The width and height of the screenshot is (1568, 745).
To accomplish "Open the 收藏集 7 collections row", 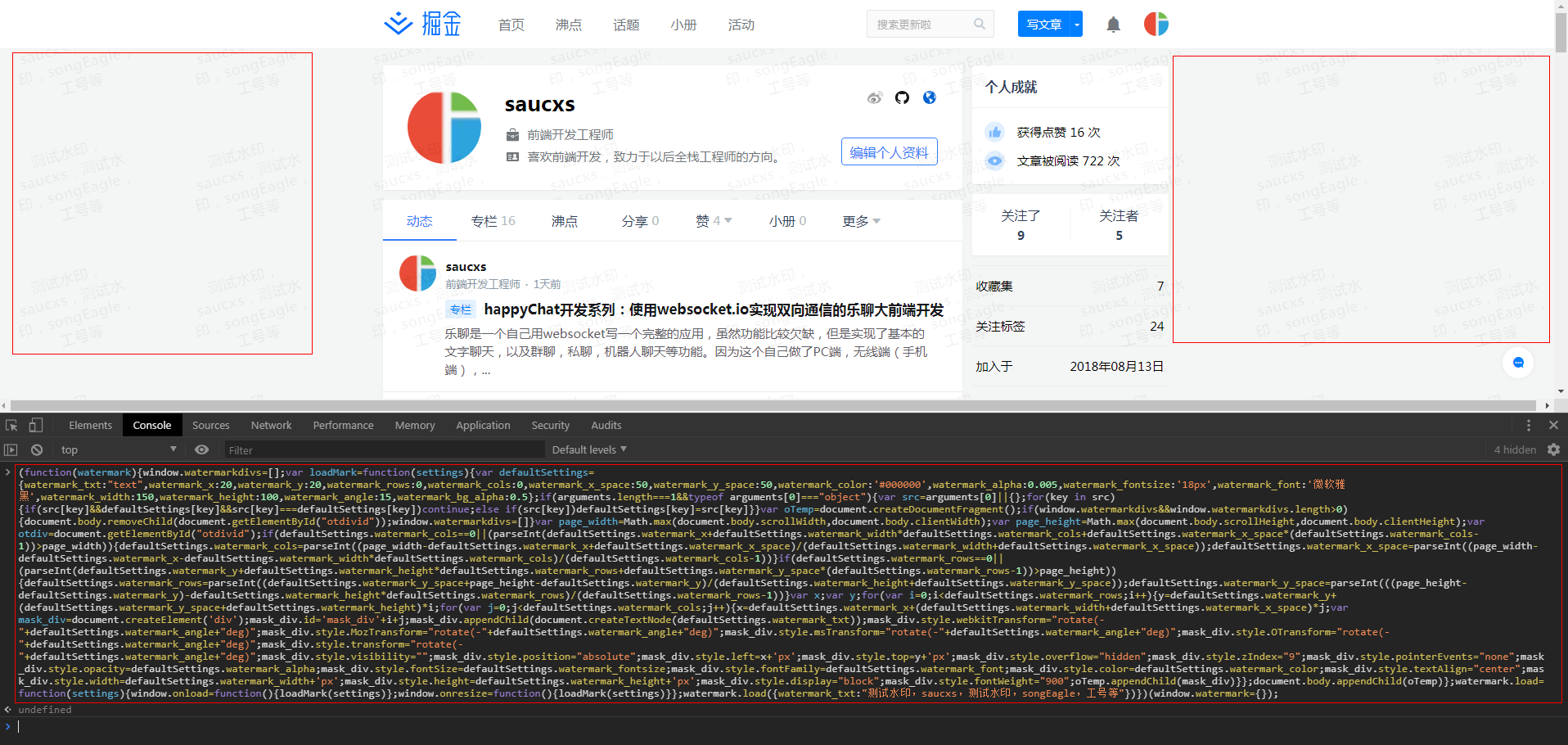I will point(1070,286).
